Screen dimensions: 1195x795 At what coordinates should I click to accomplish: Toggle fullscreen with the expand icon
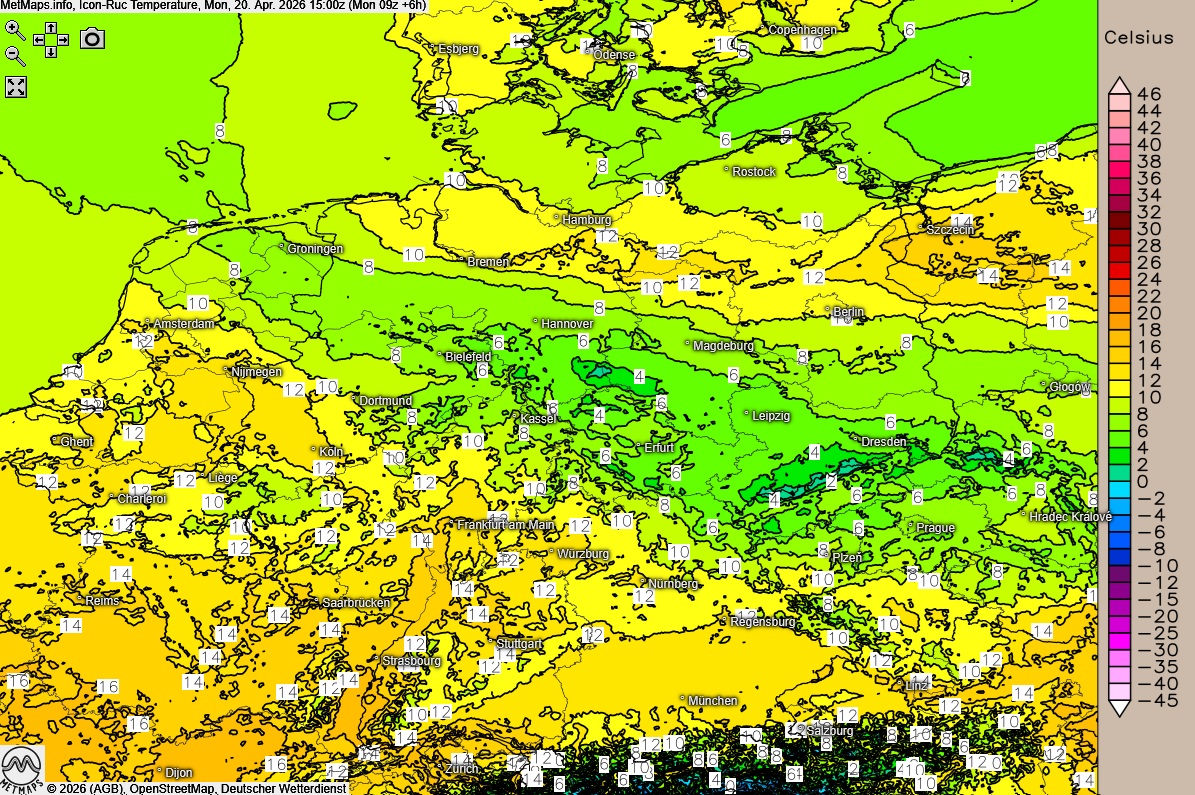(x=16, y=86)
